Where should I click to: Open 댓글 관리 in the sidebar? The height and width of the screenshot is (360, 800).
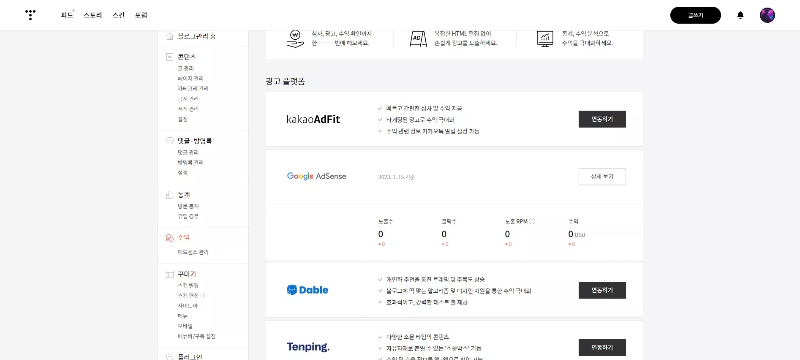[188, 152]
